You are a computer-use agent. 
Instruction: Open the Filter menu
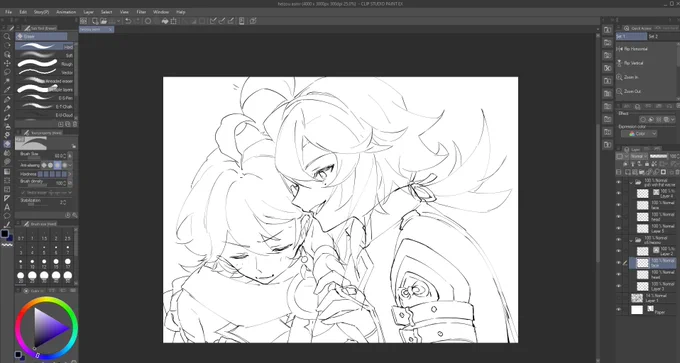(x=141, y=12)
